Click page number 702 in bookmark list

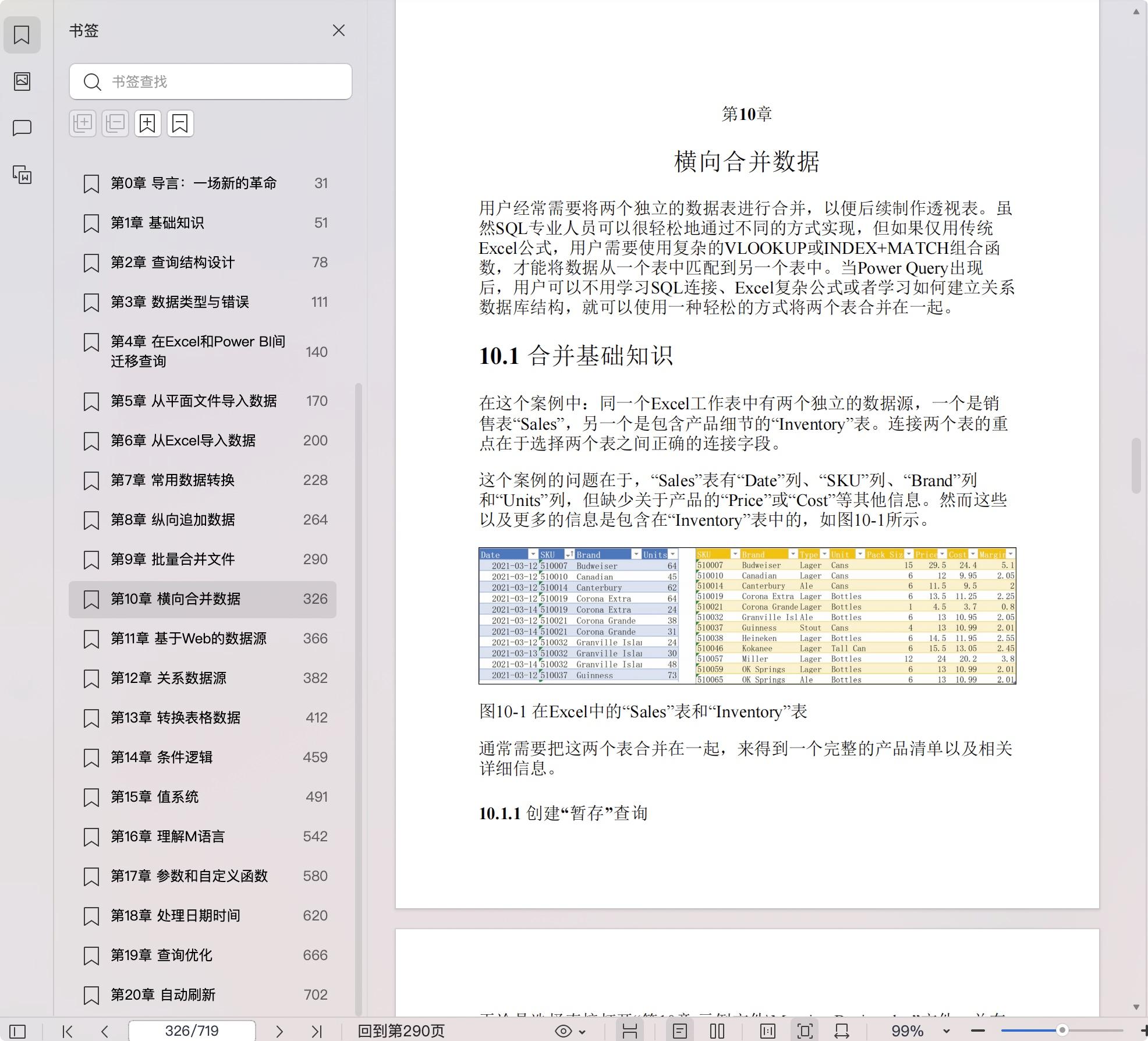coord(316,995)
